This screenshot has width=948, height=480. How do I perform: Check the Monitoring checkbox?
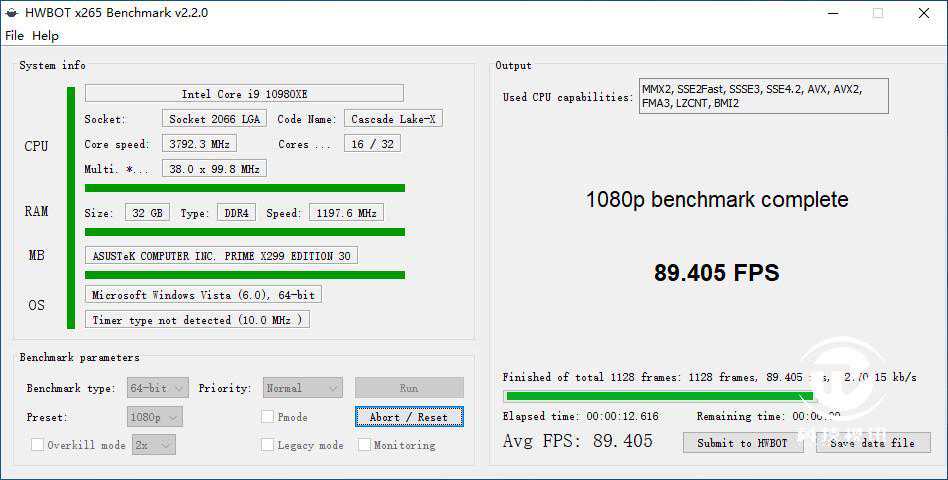365,445
